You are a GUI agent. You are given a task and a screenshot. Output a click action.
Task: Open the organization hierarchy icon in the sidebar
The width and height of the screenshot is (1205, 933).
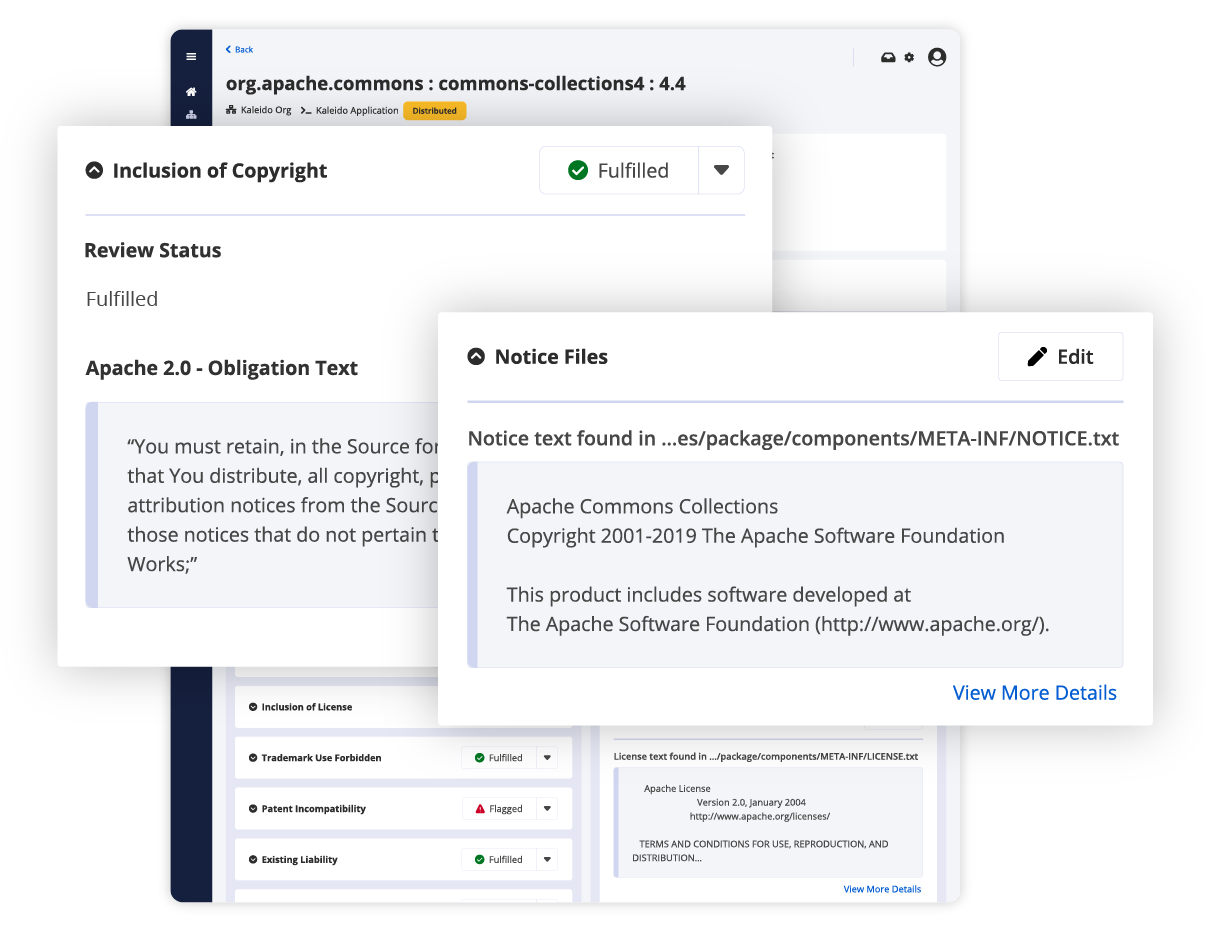click(191, 115)
